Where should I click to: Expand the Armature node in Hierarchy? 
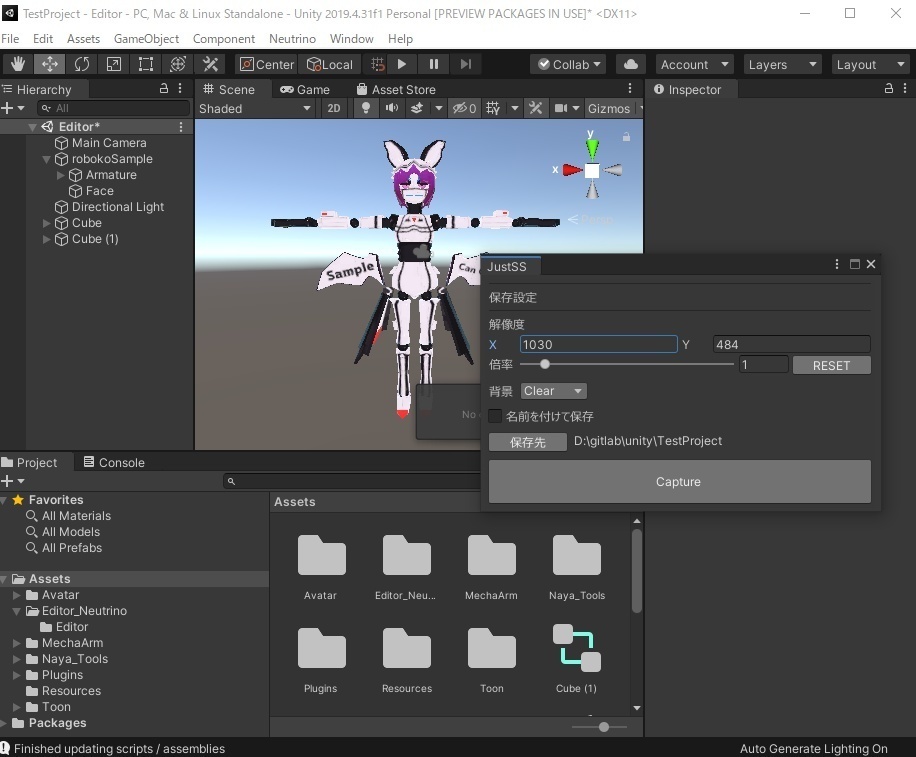[x=60, y=174]
